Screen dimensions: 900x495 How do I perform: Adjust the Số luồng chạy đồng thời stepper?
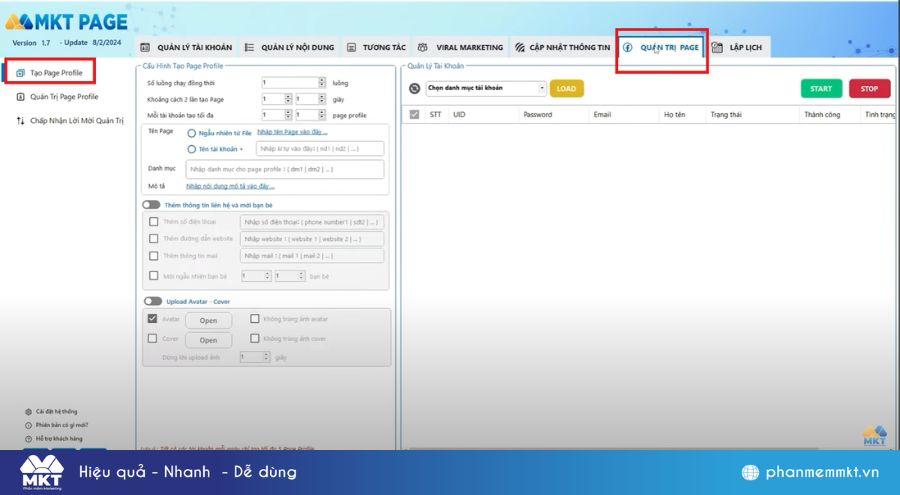pos(322,83)
